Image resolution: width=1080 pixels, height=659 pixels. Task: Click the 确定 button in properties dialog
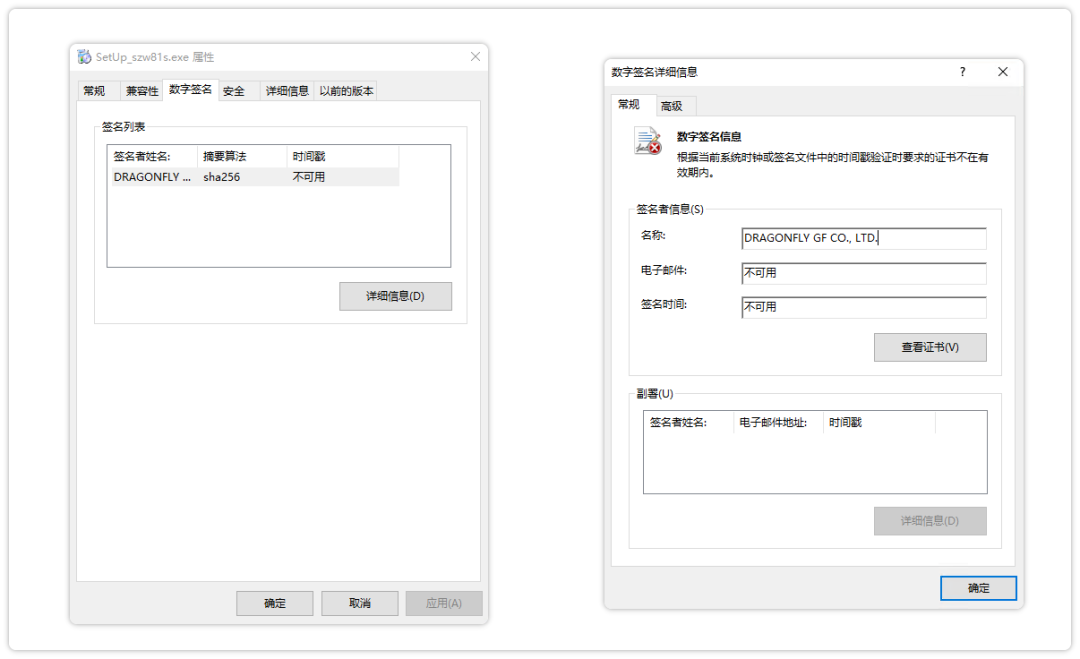pyautogui.click(x=274, y=603)
